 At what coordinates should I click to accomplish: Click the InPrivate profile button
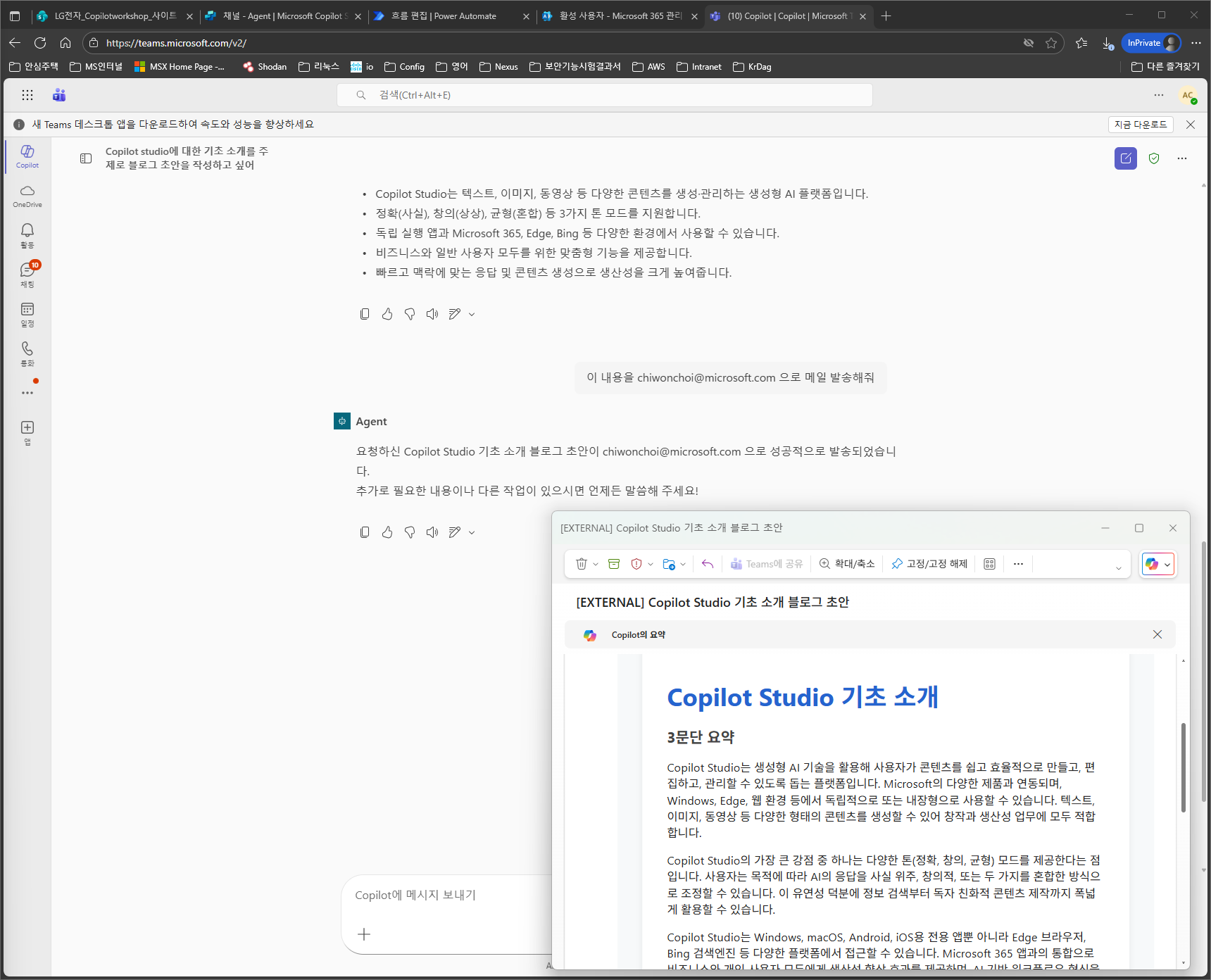[1151, 43]
